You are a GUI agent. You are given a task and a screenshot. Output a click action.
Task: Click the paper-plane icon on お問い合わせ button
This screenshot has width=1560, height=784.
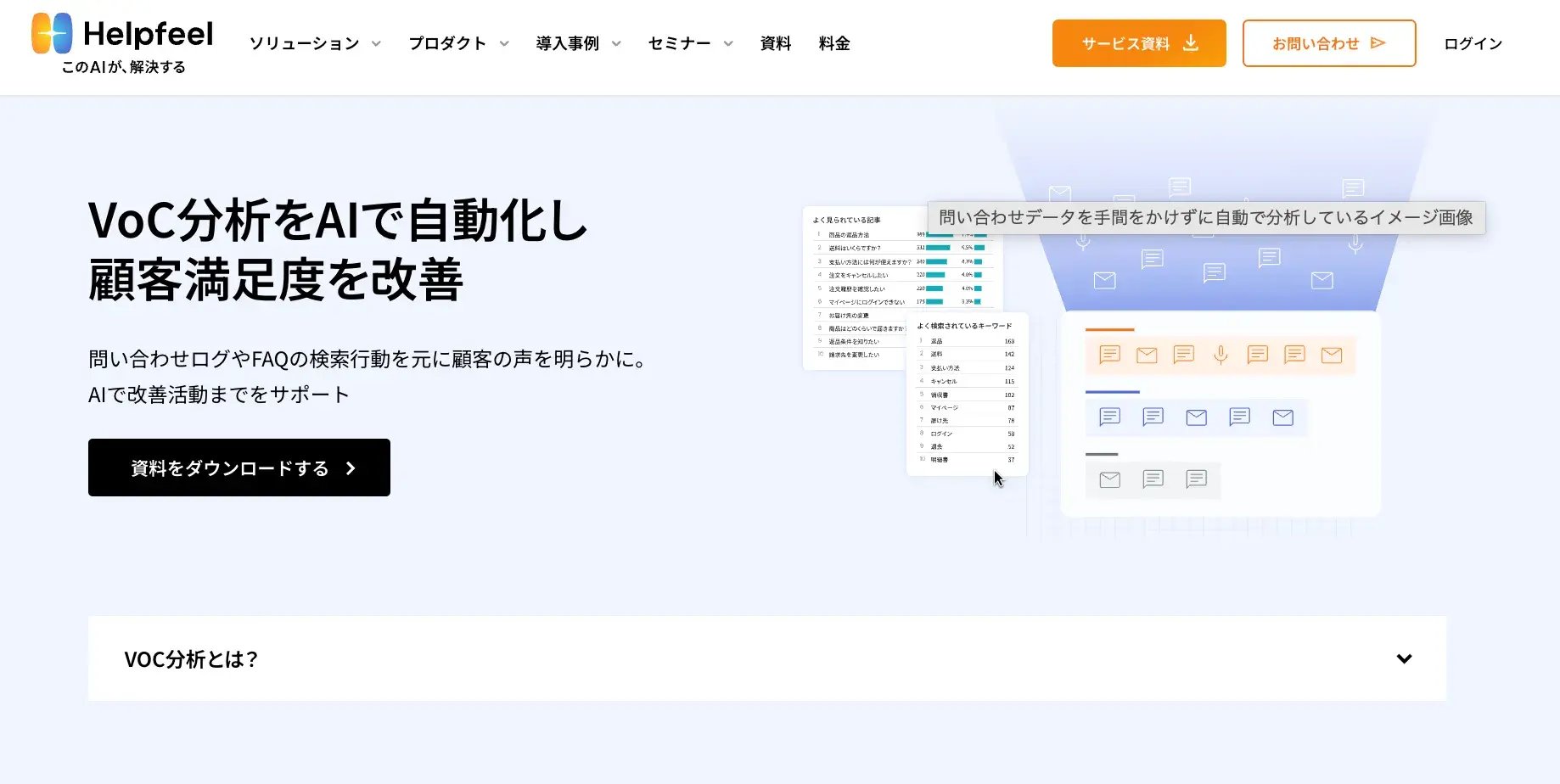[1378, 43]
